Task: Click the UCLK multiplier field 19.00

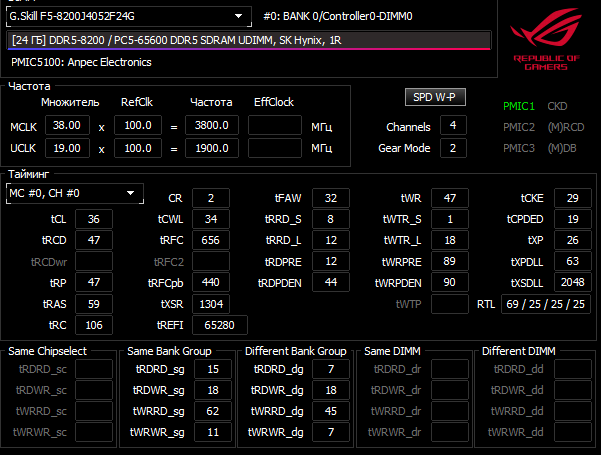Action: (67, 148)
